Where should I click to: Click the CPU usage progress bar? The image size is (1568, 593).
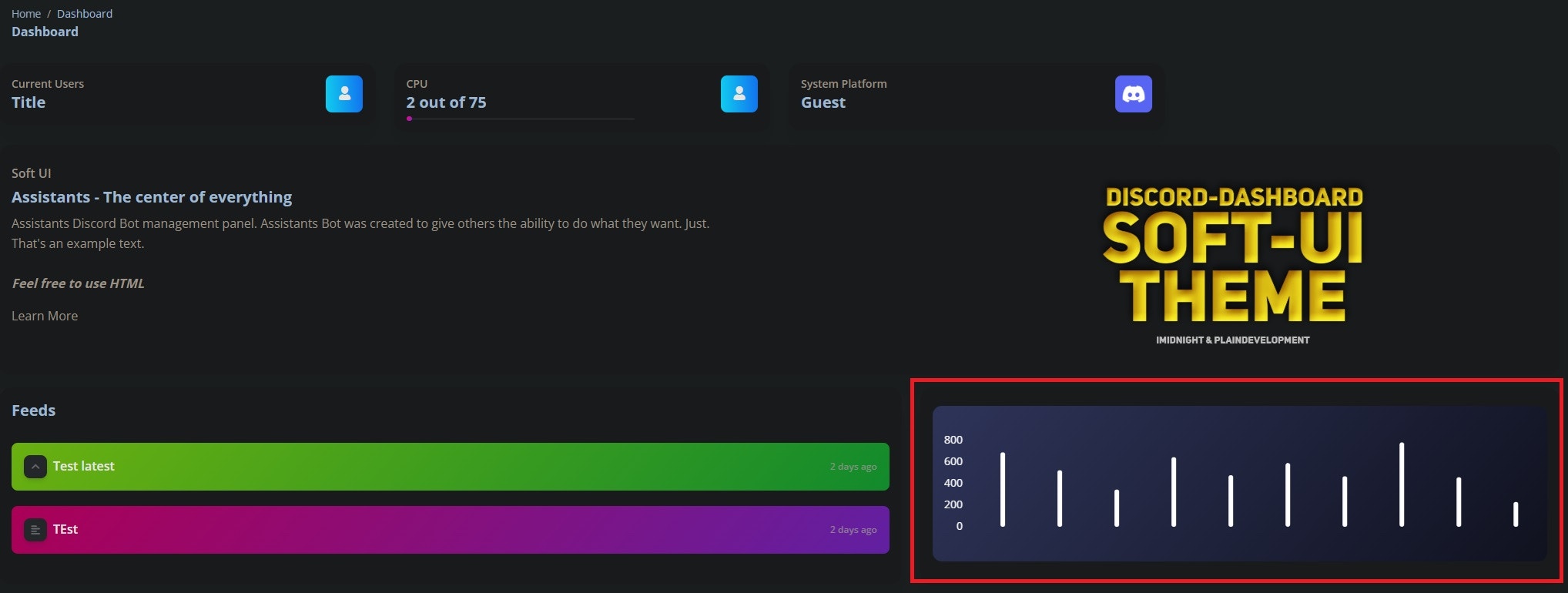[x=521, y=119]
